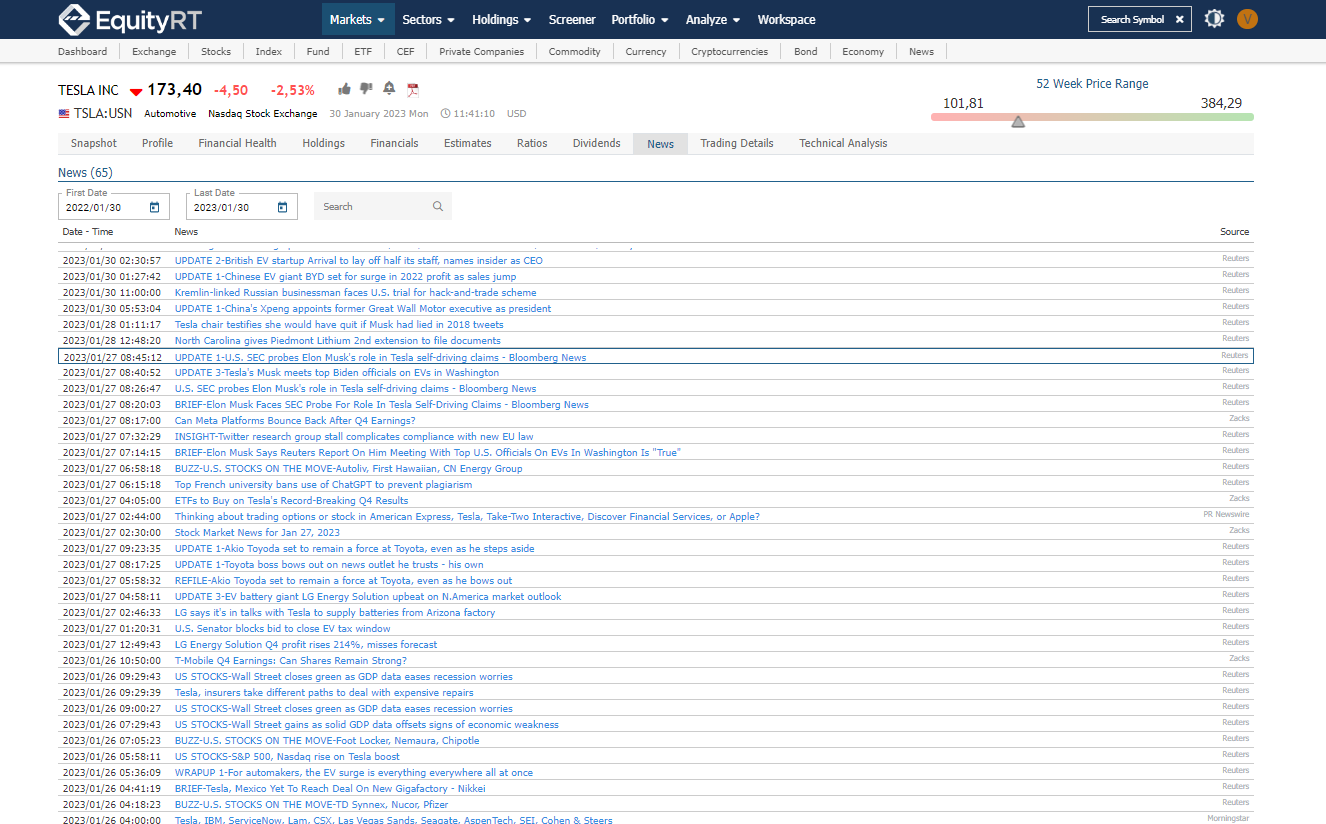Click the Automotive sector label
This screenshot has height=824, width=1326.
[170, 114]
